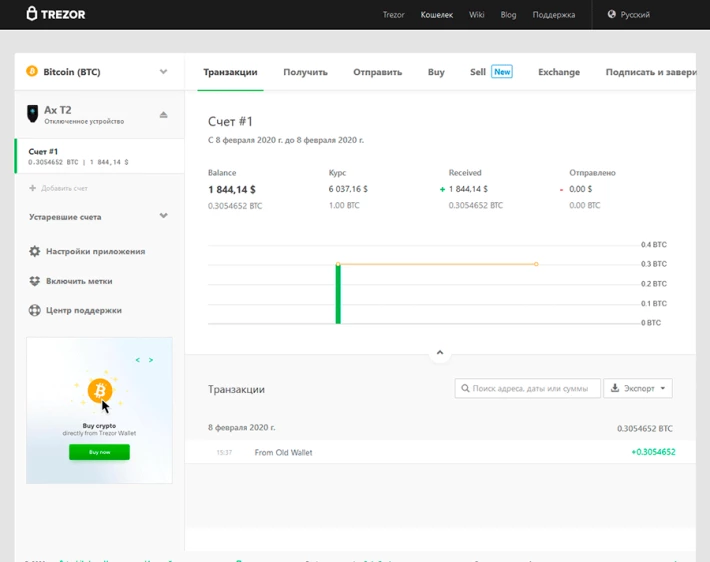Click the rate value 6 037,16 $

348,189
